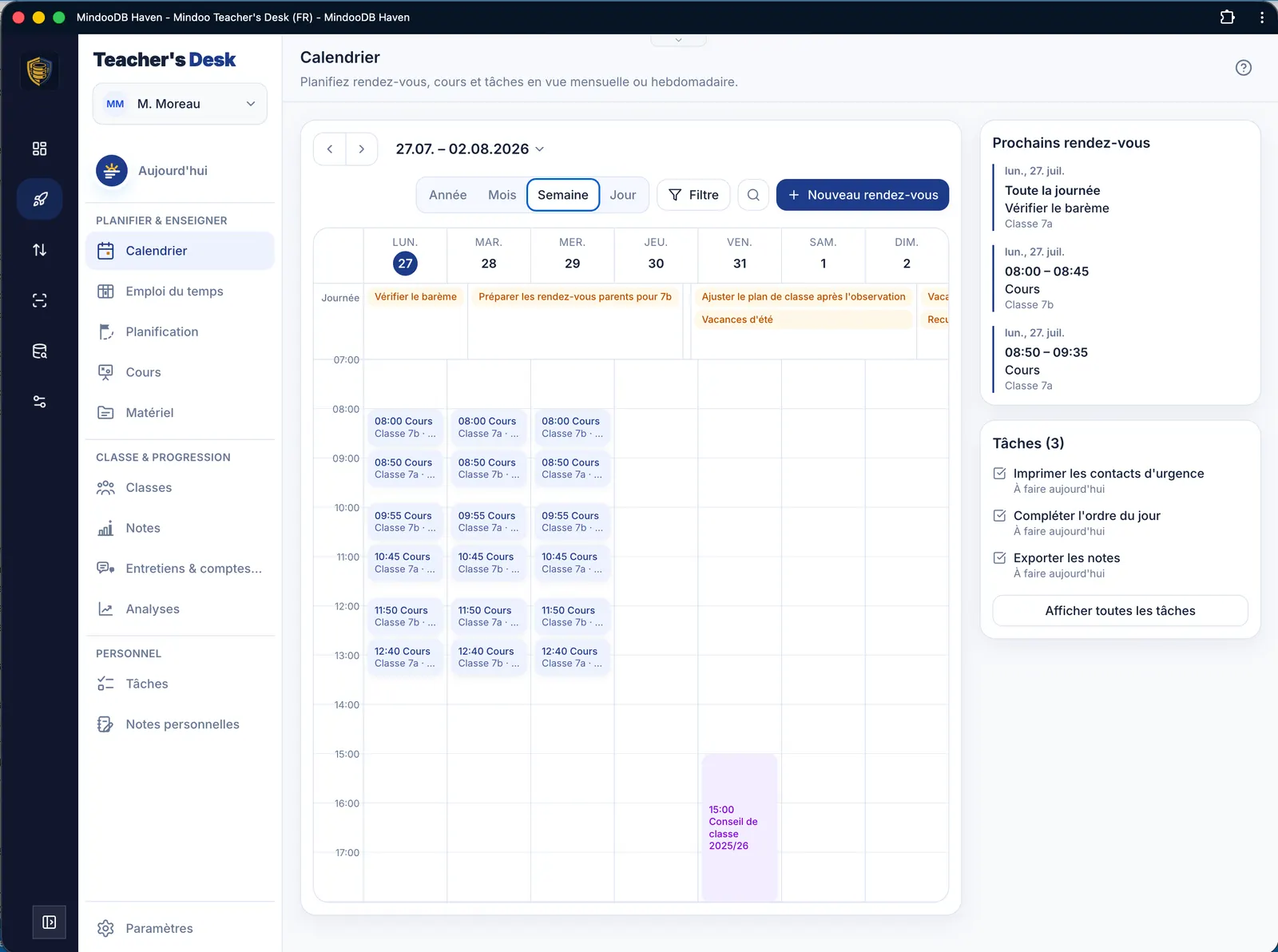Expand the collapsed header chevron at top
Screen dimensions: 1278x952
(678, 39)
